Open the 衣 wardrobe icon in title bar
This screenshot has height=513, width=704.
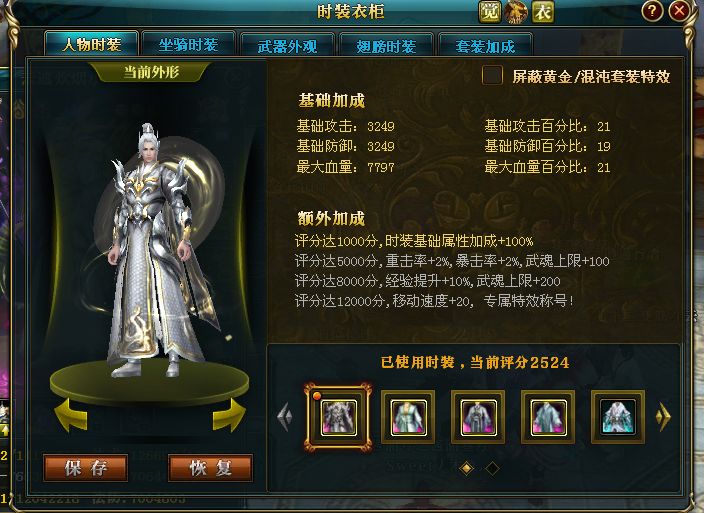[542, 12]
